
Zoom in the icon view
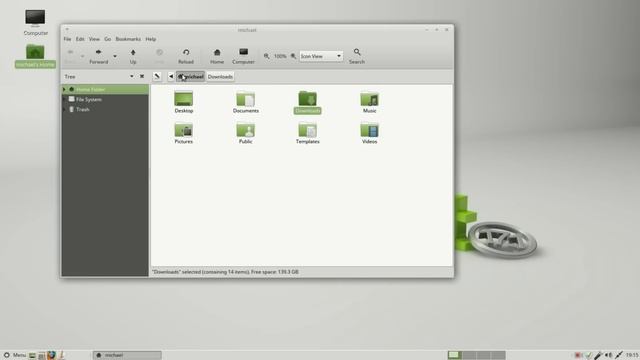293,56
